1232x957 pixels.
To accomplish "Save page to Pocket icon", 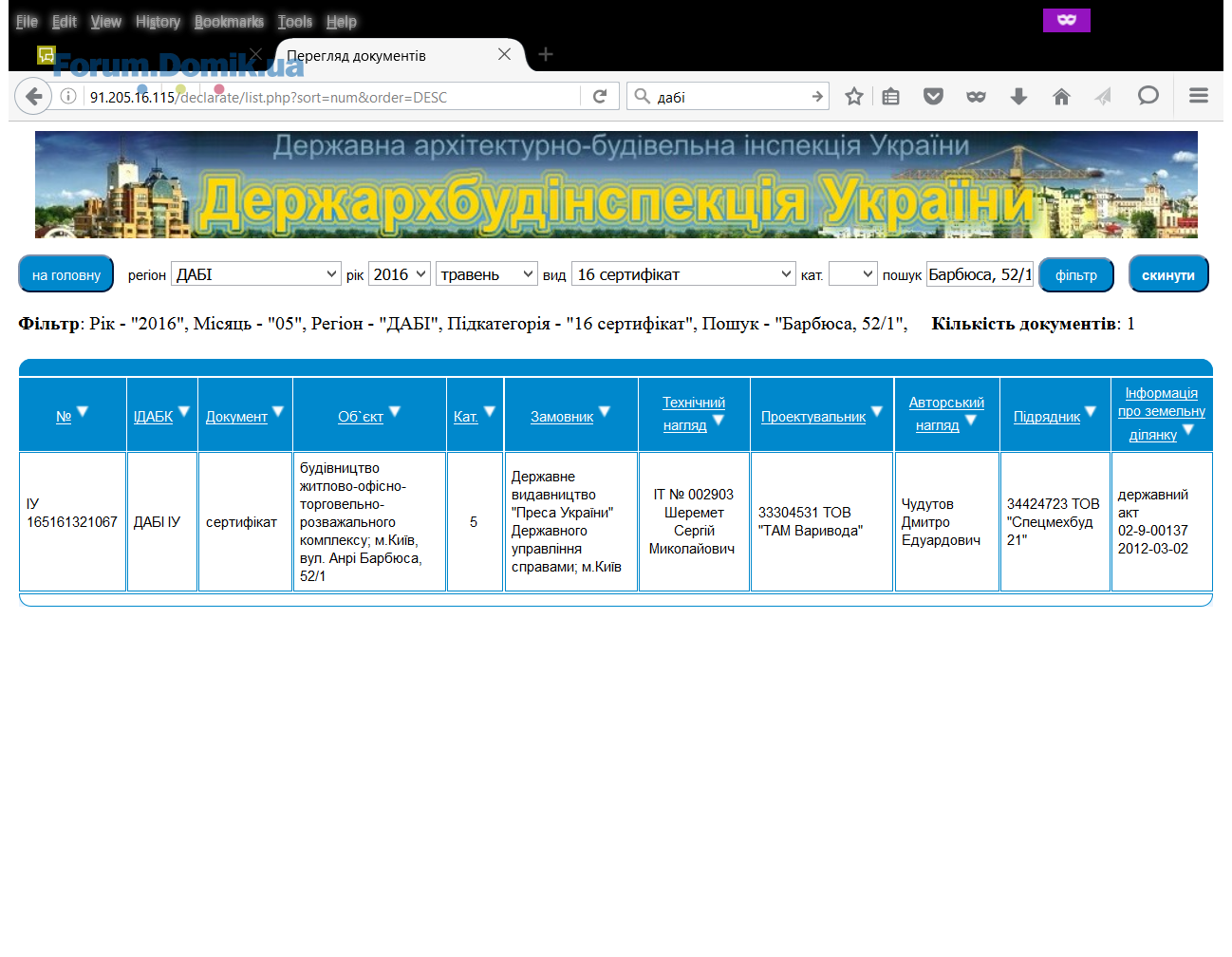I will click(x=933, y=96).
